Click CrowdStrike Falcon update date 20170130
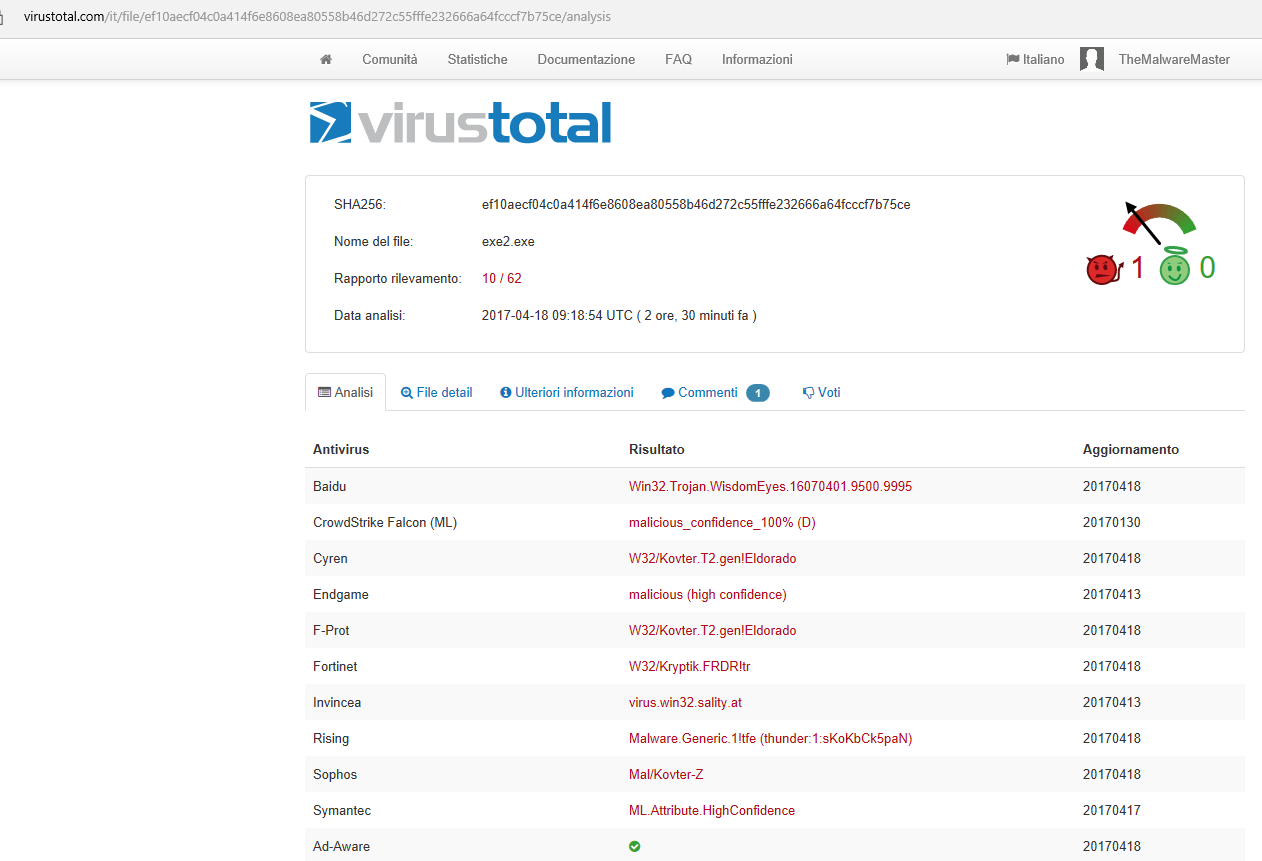 1112,522
